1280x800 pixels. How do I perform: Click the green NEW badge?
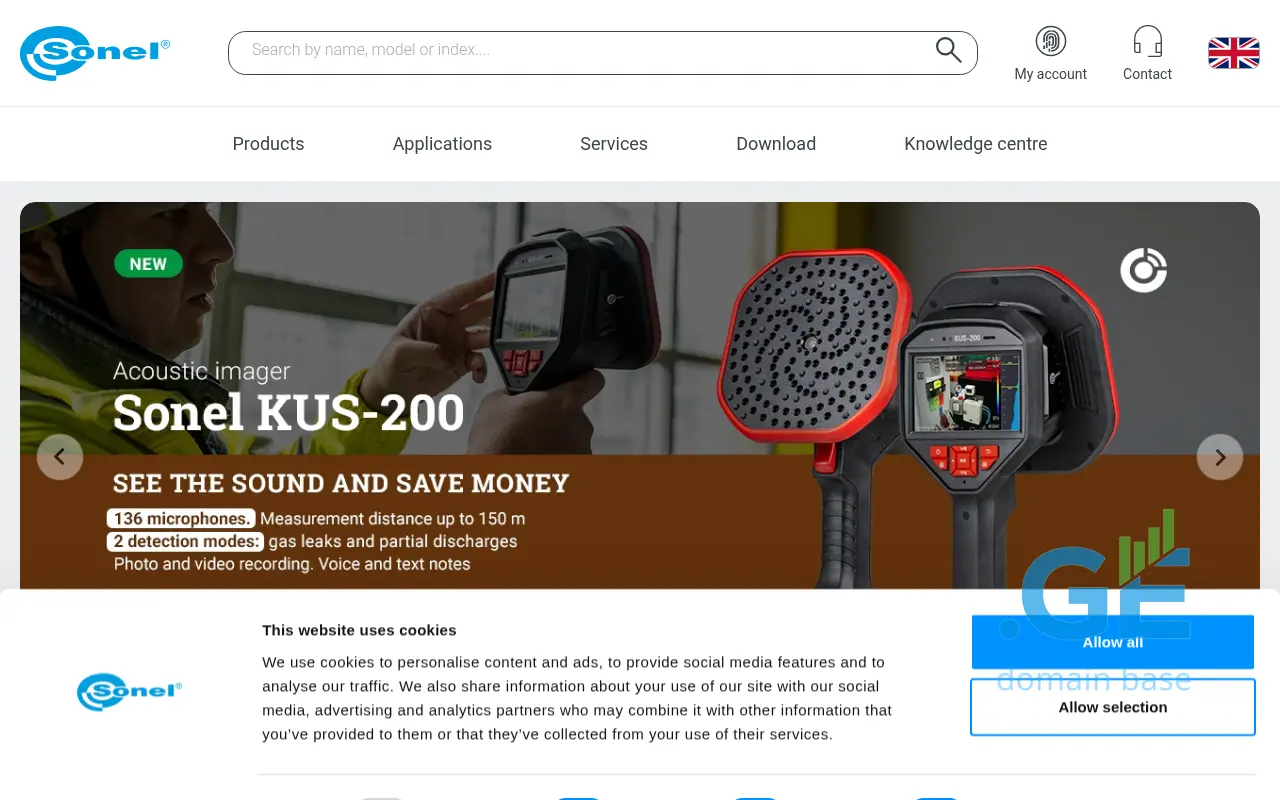click(148, 264)
